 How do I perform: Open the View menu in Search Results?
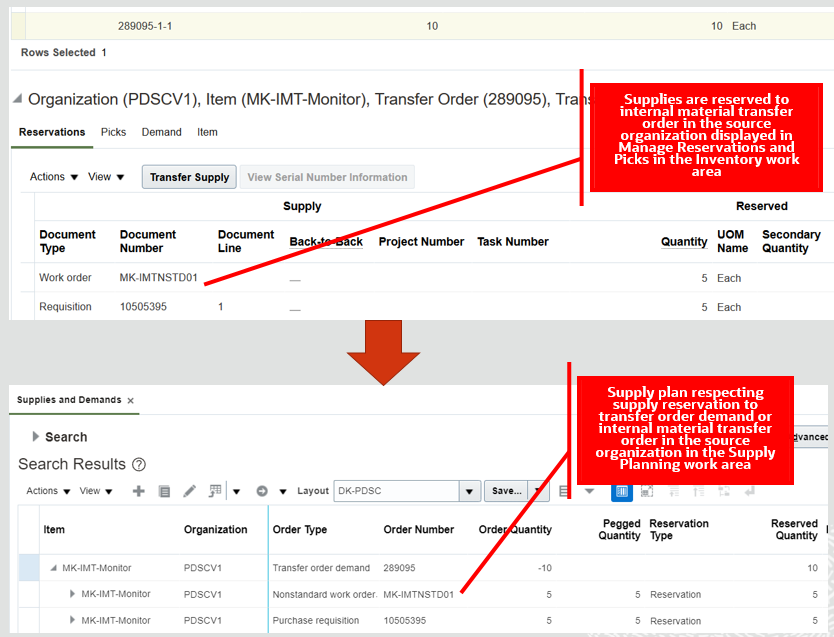click(96, 491)
